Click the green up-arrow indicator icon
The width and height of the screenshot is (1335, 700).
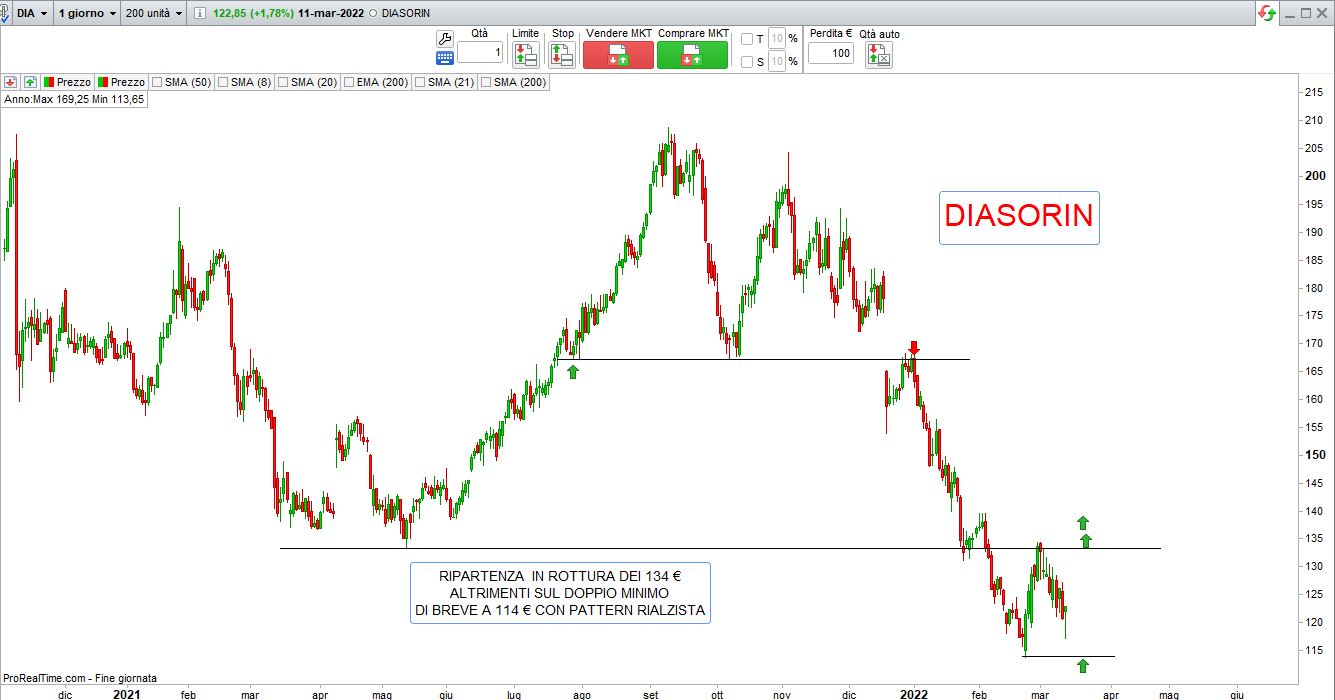(x=30, y=82)
